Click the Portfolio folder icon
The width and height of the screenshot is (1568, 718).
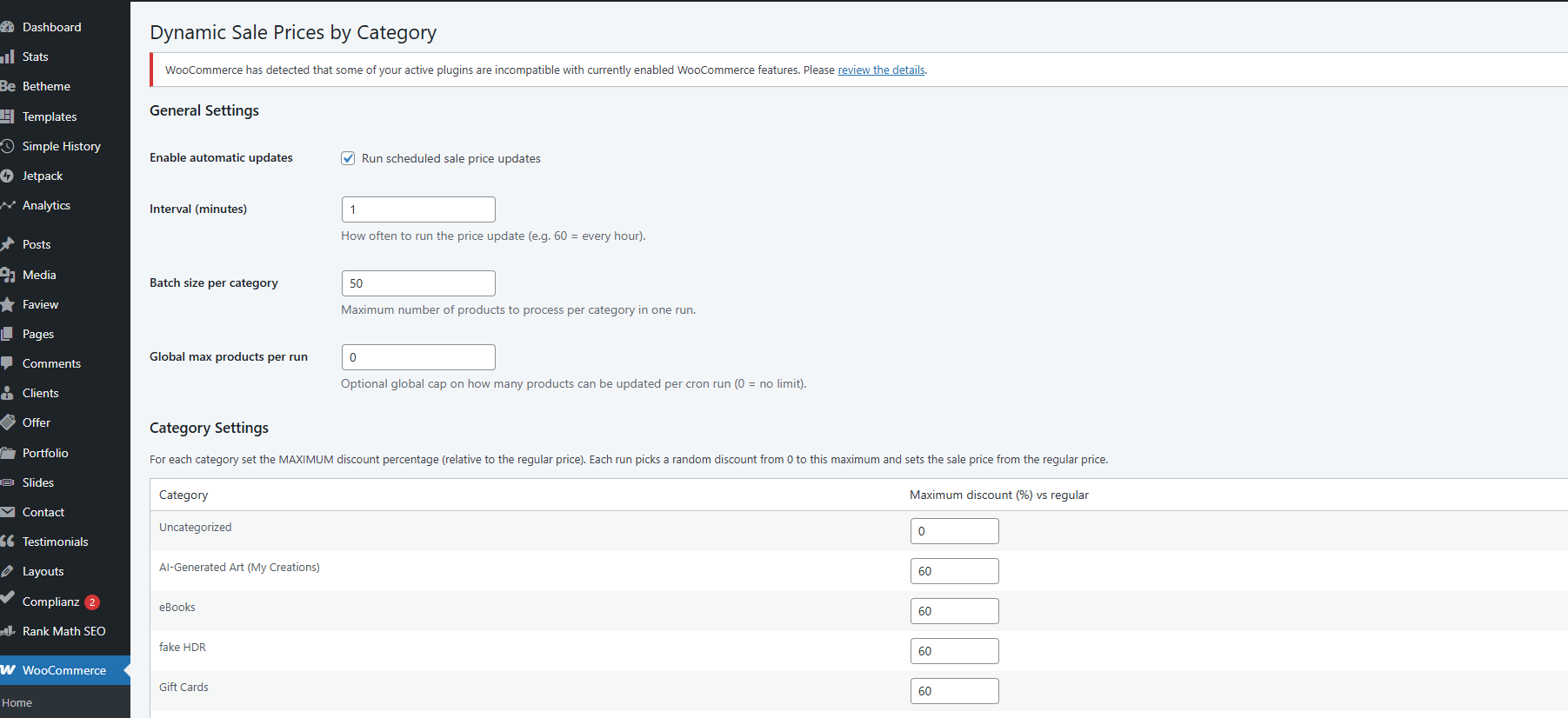click(7, 453)
